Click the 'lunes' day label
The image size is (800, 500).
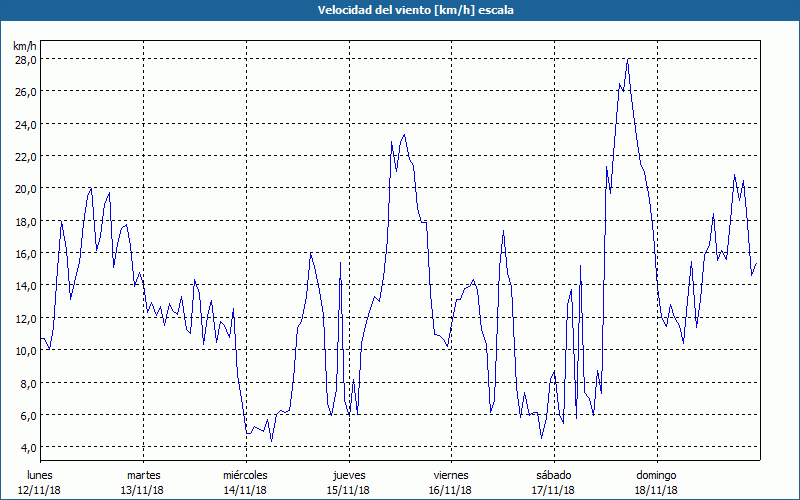(x=40, y=475)
